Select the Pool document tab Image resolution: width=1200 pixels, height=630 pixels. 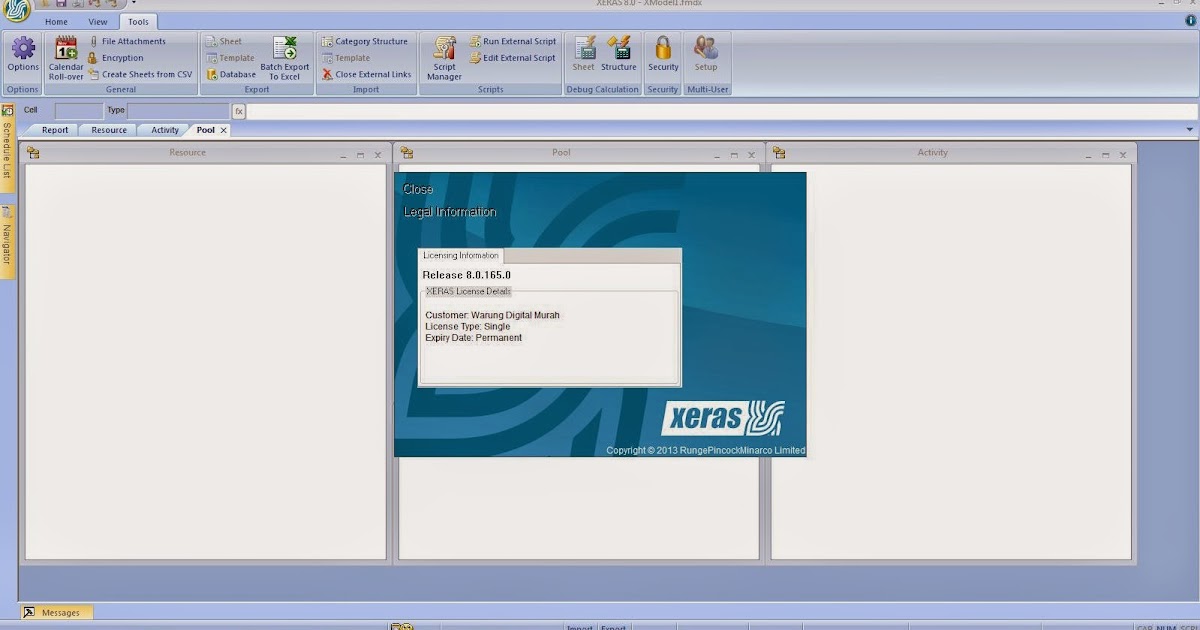[205, 130]
